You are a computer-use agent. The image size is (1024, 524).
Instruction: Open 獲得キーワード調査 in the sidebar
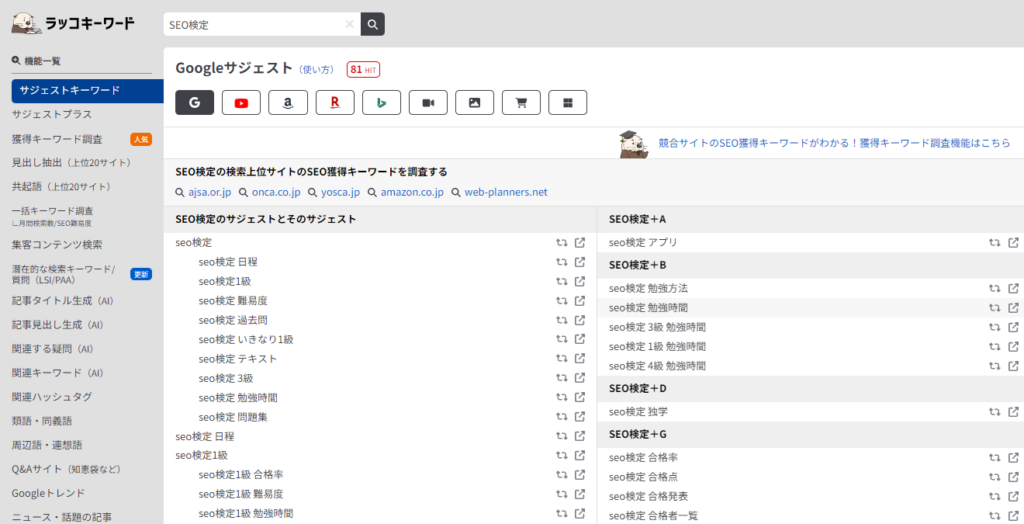click(x=57, y=139)
